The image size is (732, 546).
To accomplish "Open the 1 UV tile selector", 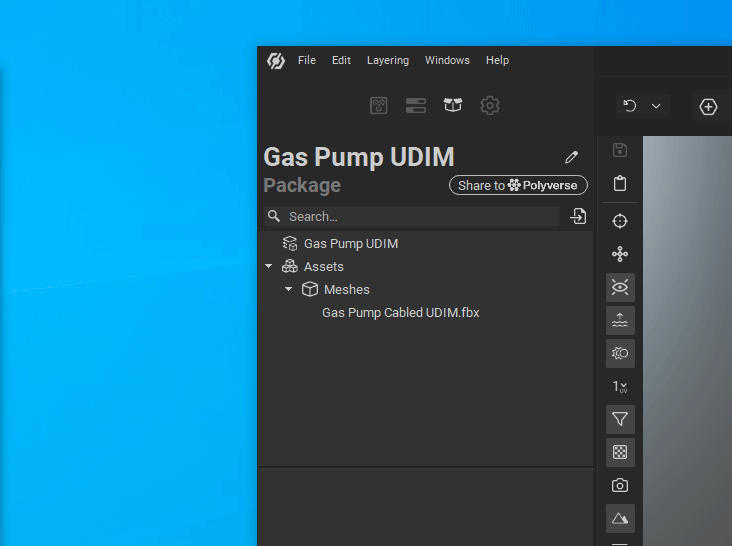I will pyautogui.click(x=620, y=386).
